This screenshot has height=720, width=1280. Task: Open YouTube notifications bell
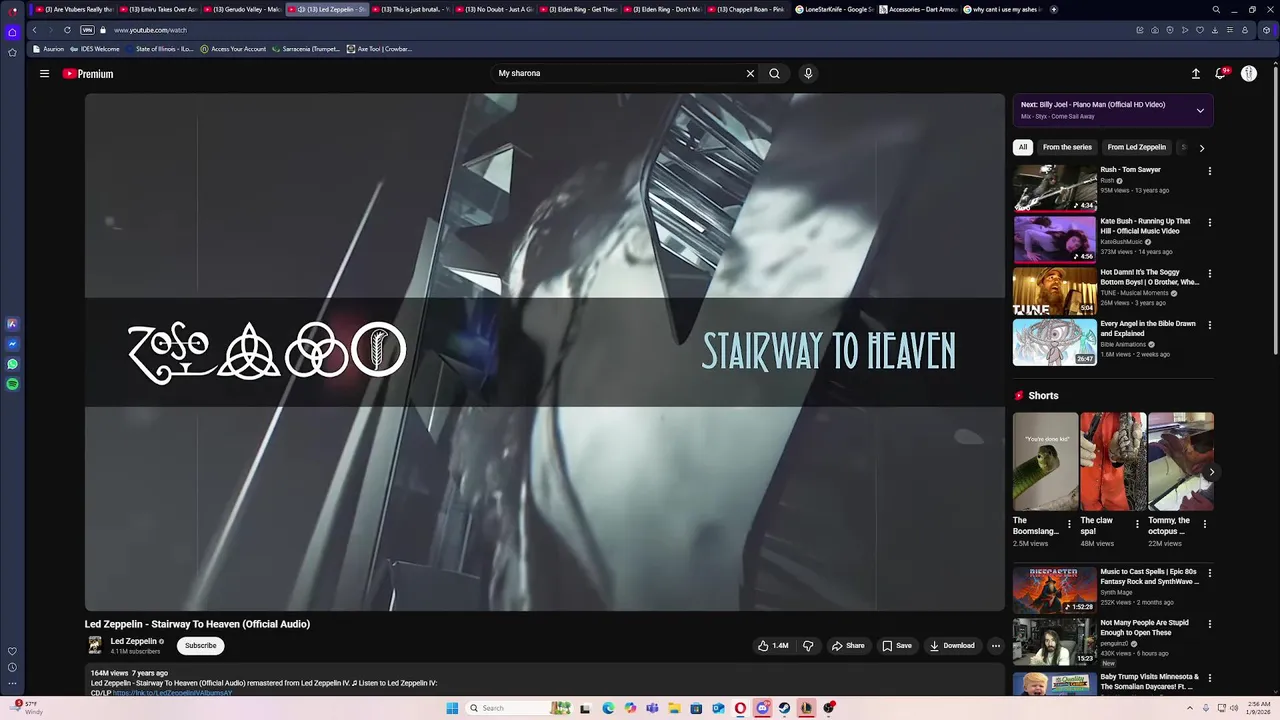pyautogui.click(x=1221, y=73)
